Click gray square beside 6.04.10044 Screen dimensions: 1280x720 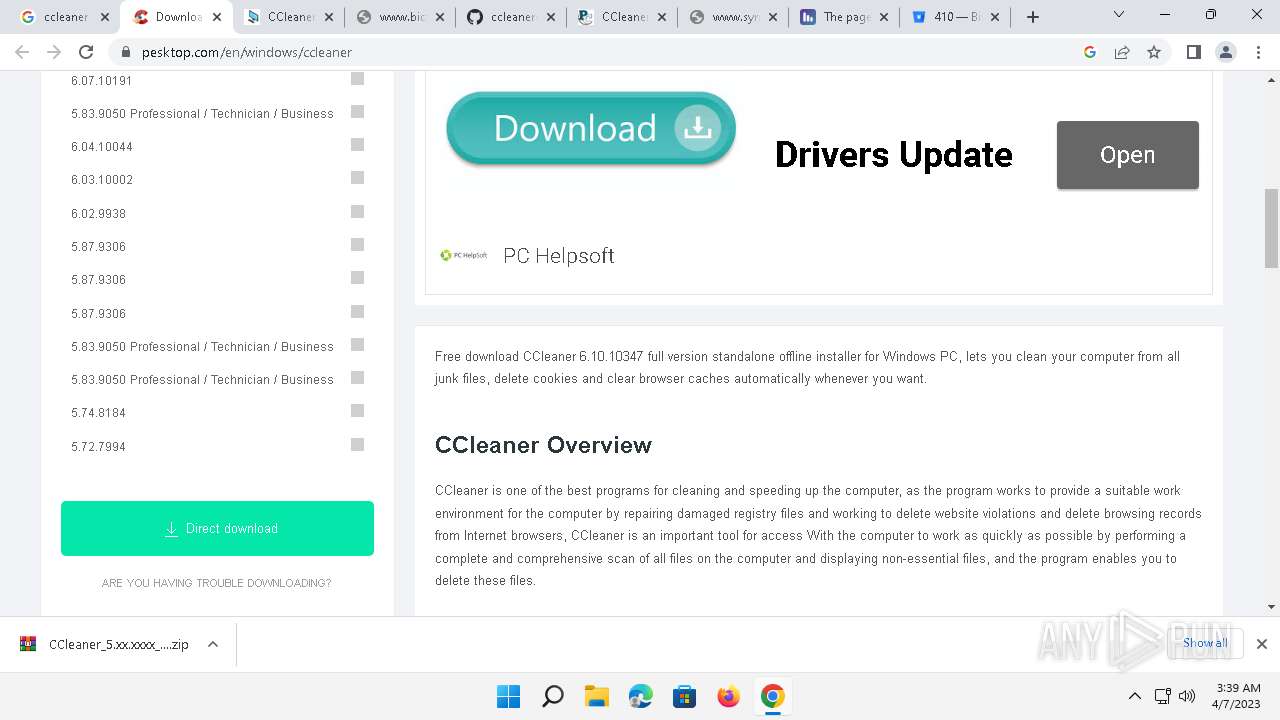pyautogui.click(x=357, y=145)
